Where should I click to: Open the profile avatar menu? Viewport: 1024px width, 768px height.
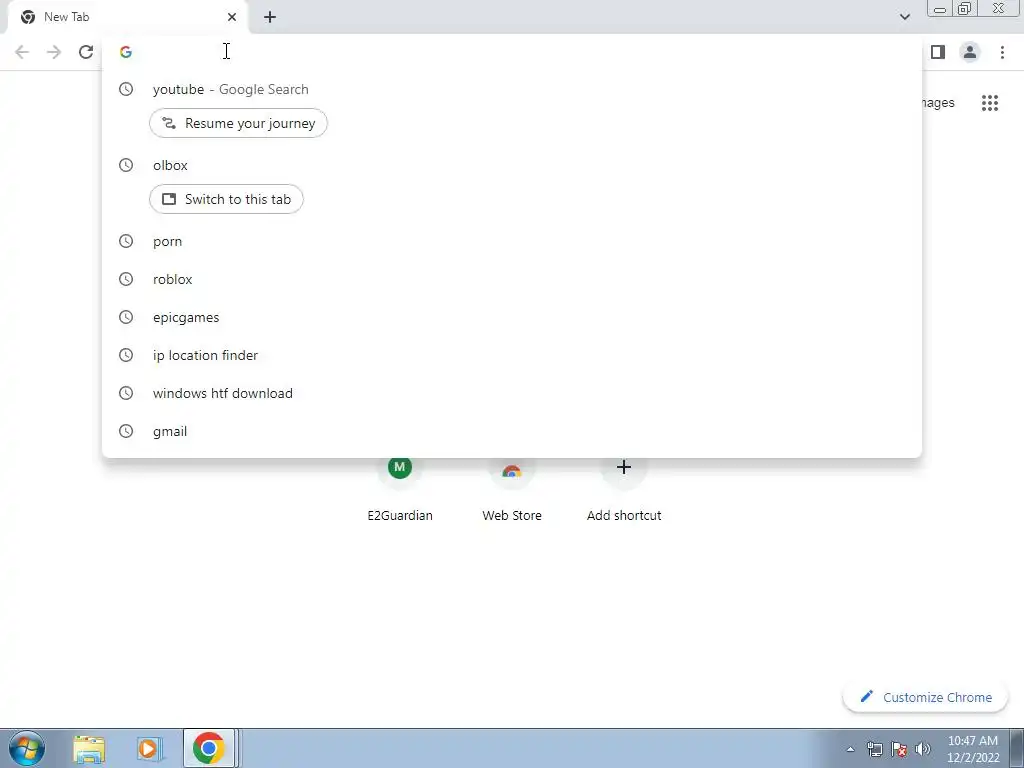pos(970,52)
